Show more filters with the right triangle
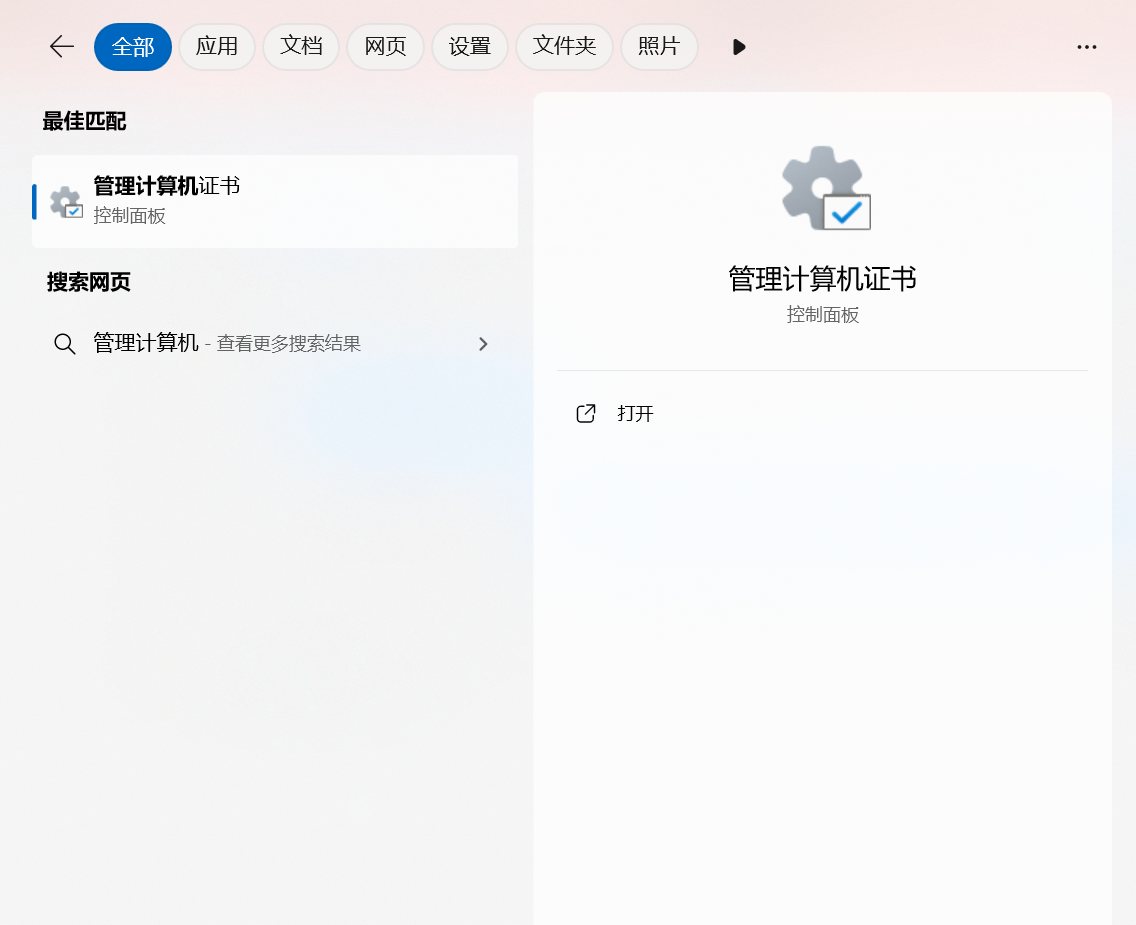Viewport: 1136px width, 925px height. tap(738, 47)
